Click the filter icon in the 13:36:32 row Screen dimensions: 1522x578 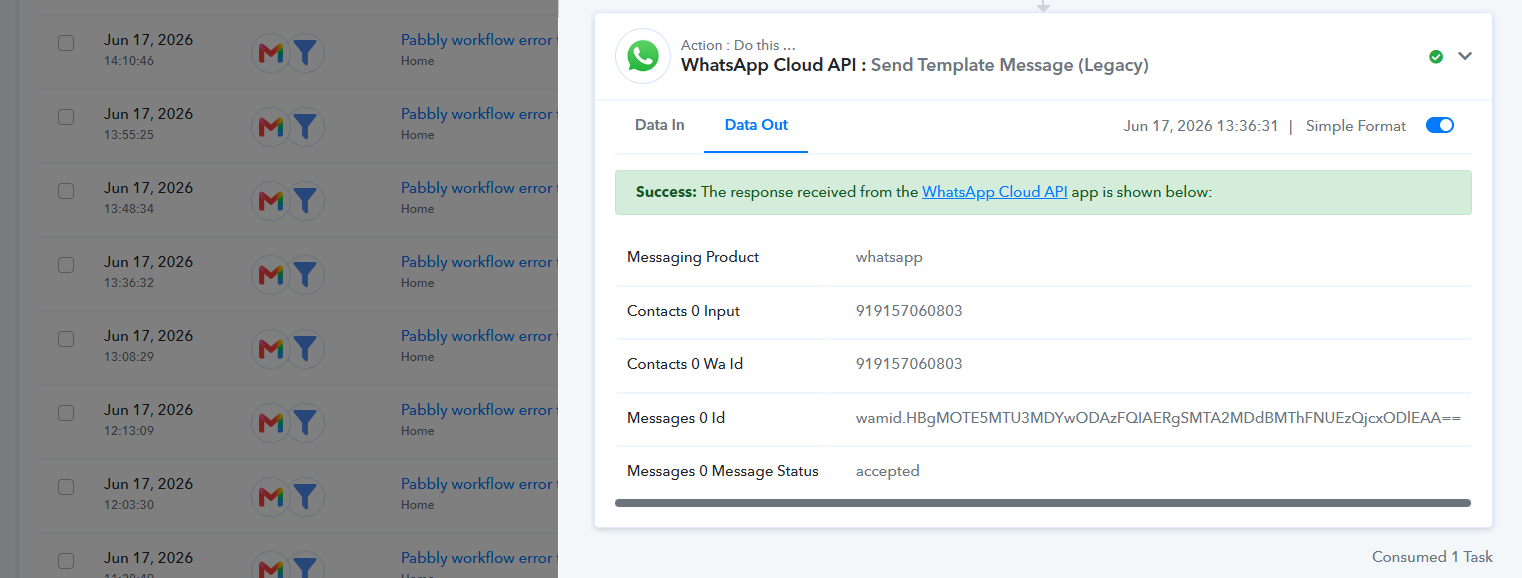pos(306,274)
